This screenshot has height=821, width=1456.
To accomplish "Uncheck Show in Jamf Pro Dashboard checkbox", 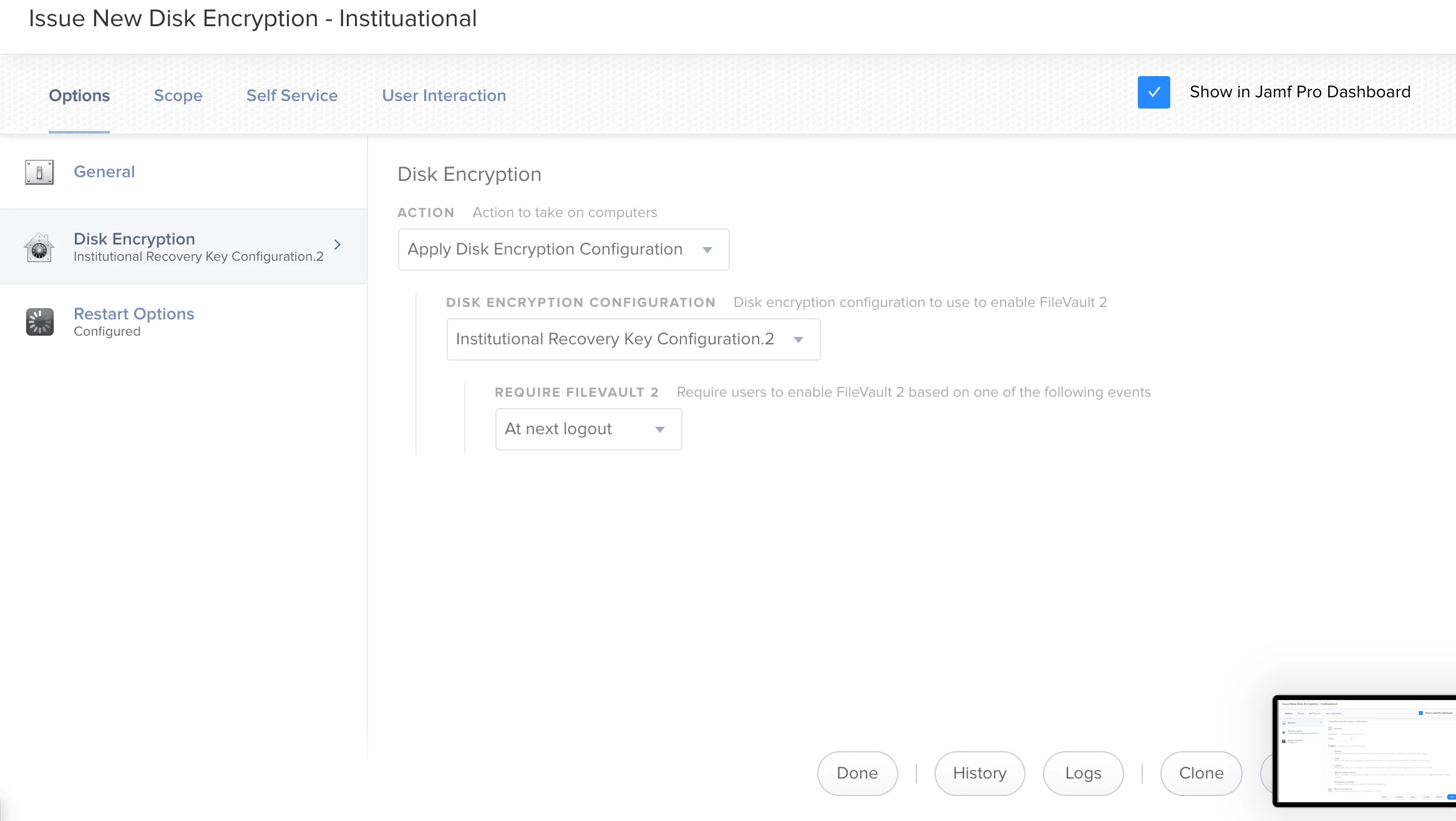I will coord(1153,92).
